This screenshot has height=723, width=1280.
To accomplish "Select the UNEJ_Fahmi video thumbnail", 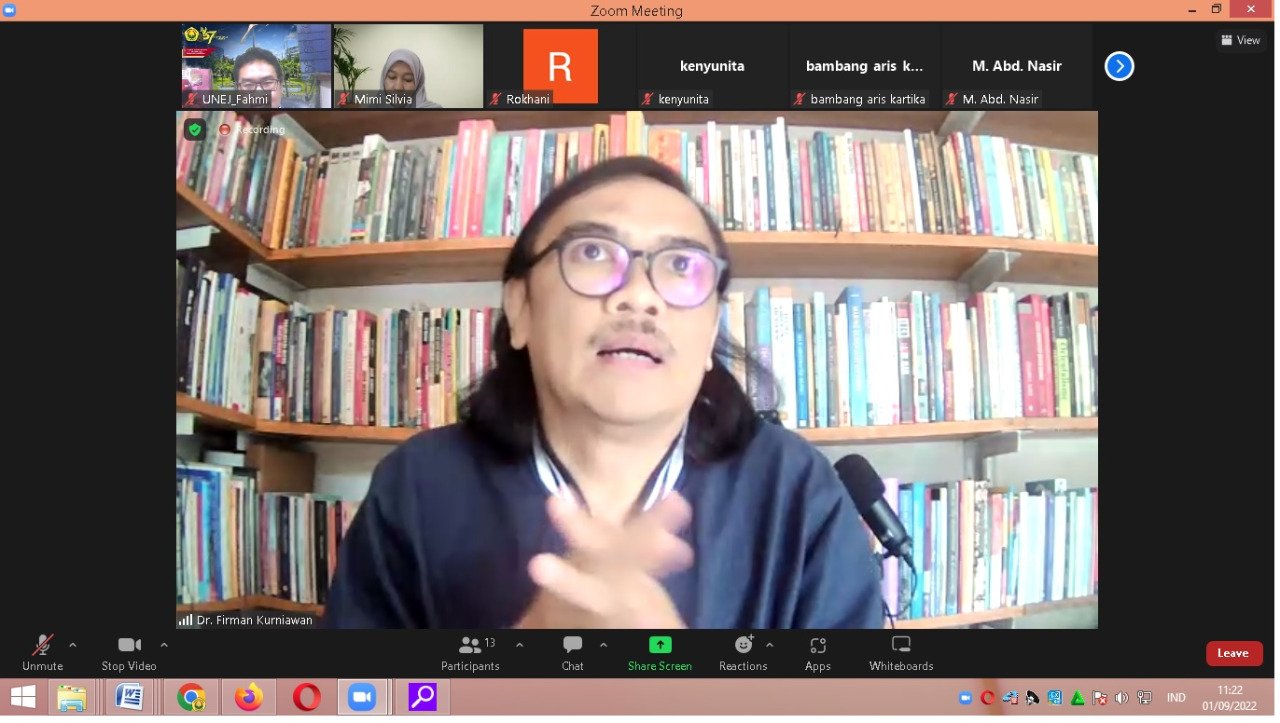I will pos(256,65).
